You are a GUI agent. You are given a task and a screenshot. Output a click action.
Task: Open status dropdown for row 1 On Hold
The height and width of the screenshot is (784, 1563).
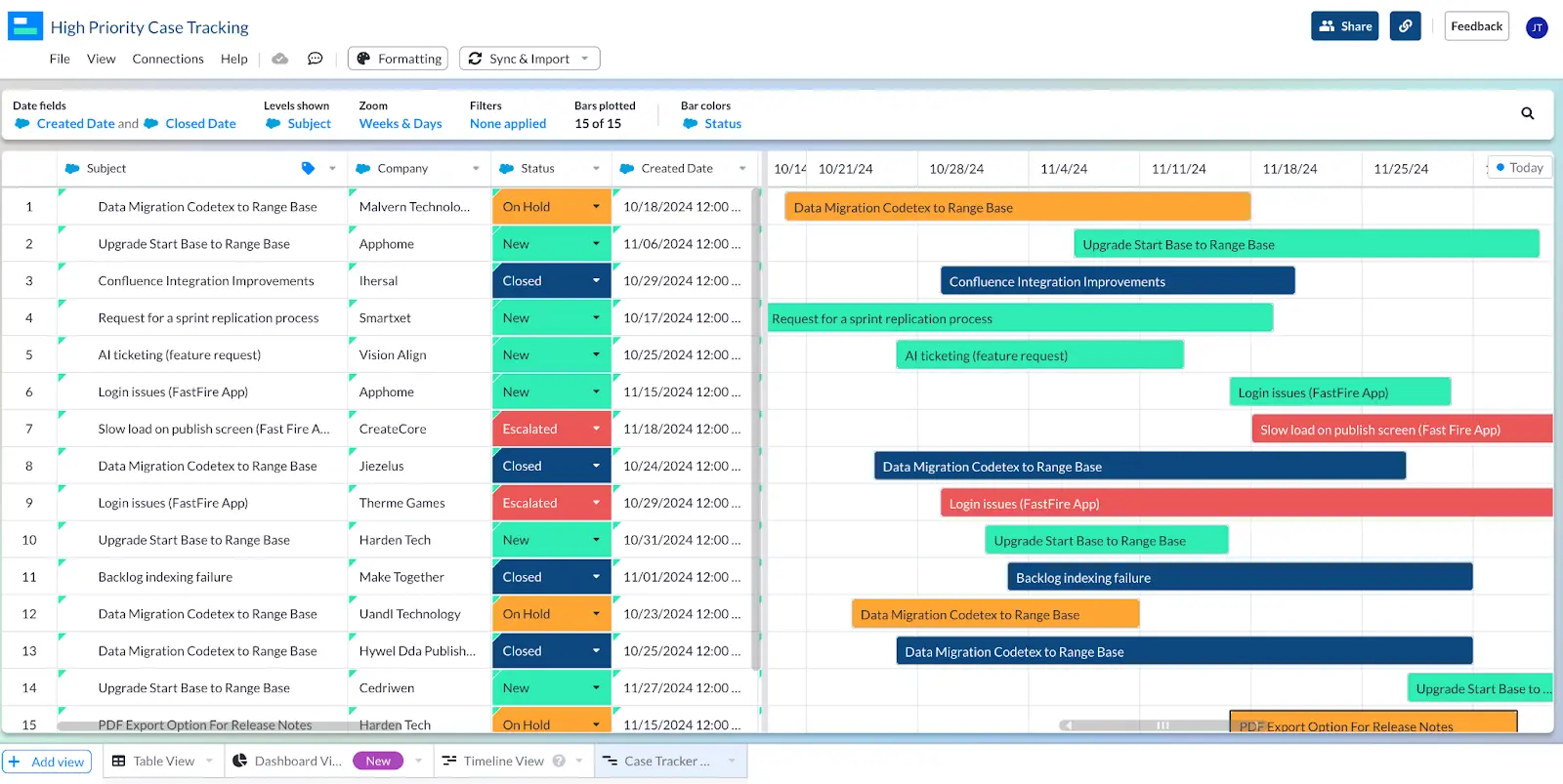click(596, 207)
